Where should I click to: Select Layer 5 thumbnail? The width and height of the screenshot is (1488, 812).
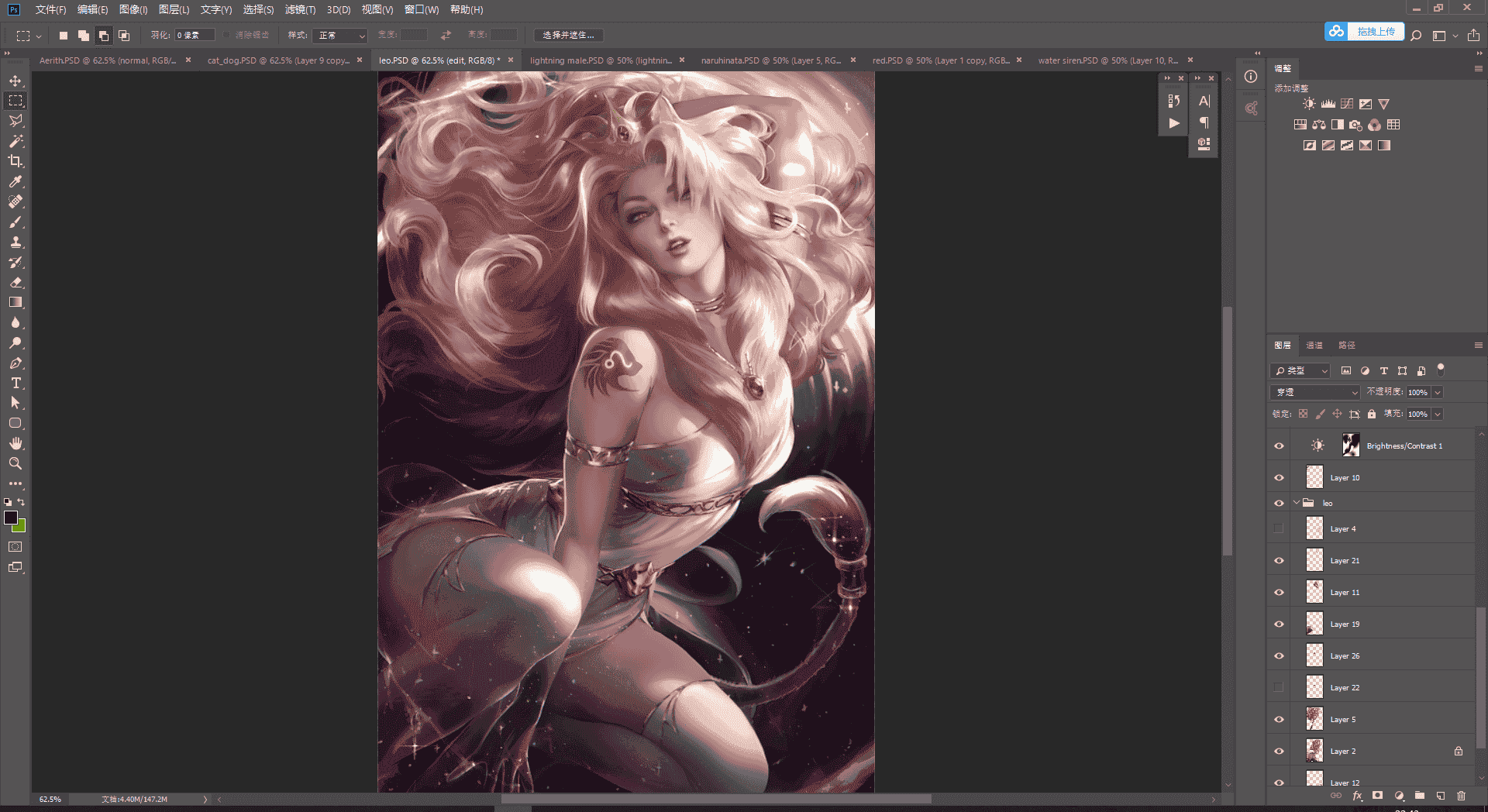[x=1314, y=719]
